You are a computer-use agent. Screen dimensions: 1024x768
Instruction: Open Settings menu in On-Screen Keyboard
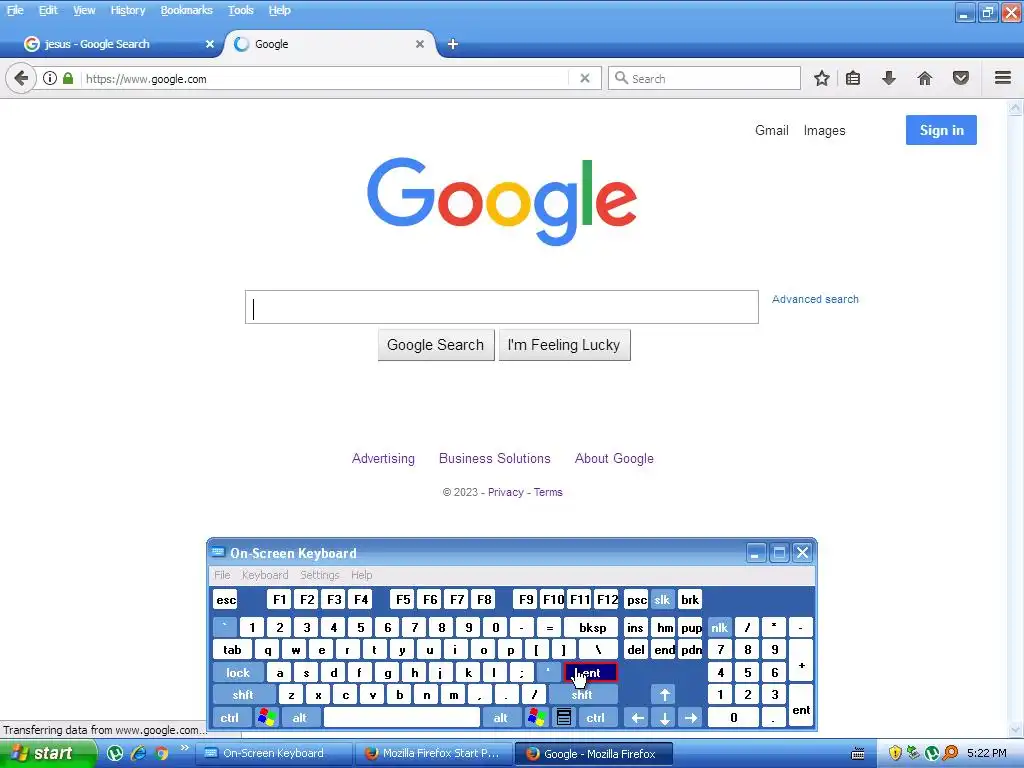coord(319,575)
